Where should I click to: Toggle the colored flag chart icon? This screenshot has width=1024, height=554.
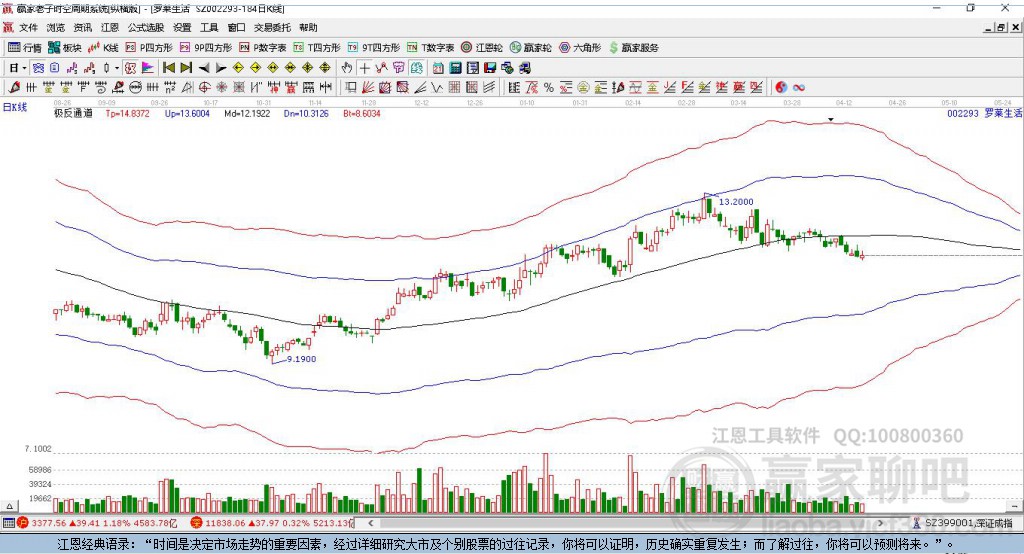tap(148, 67)
